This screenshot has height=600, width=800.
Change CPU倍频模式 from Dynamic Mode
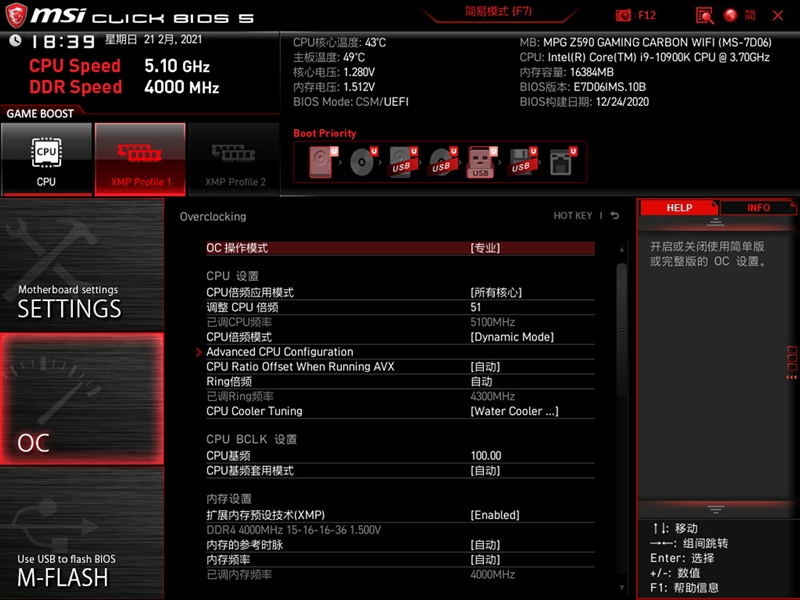[x=510, y=336]
